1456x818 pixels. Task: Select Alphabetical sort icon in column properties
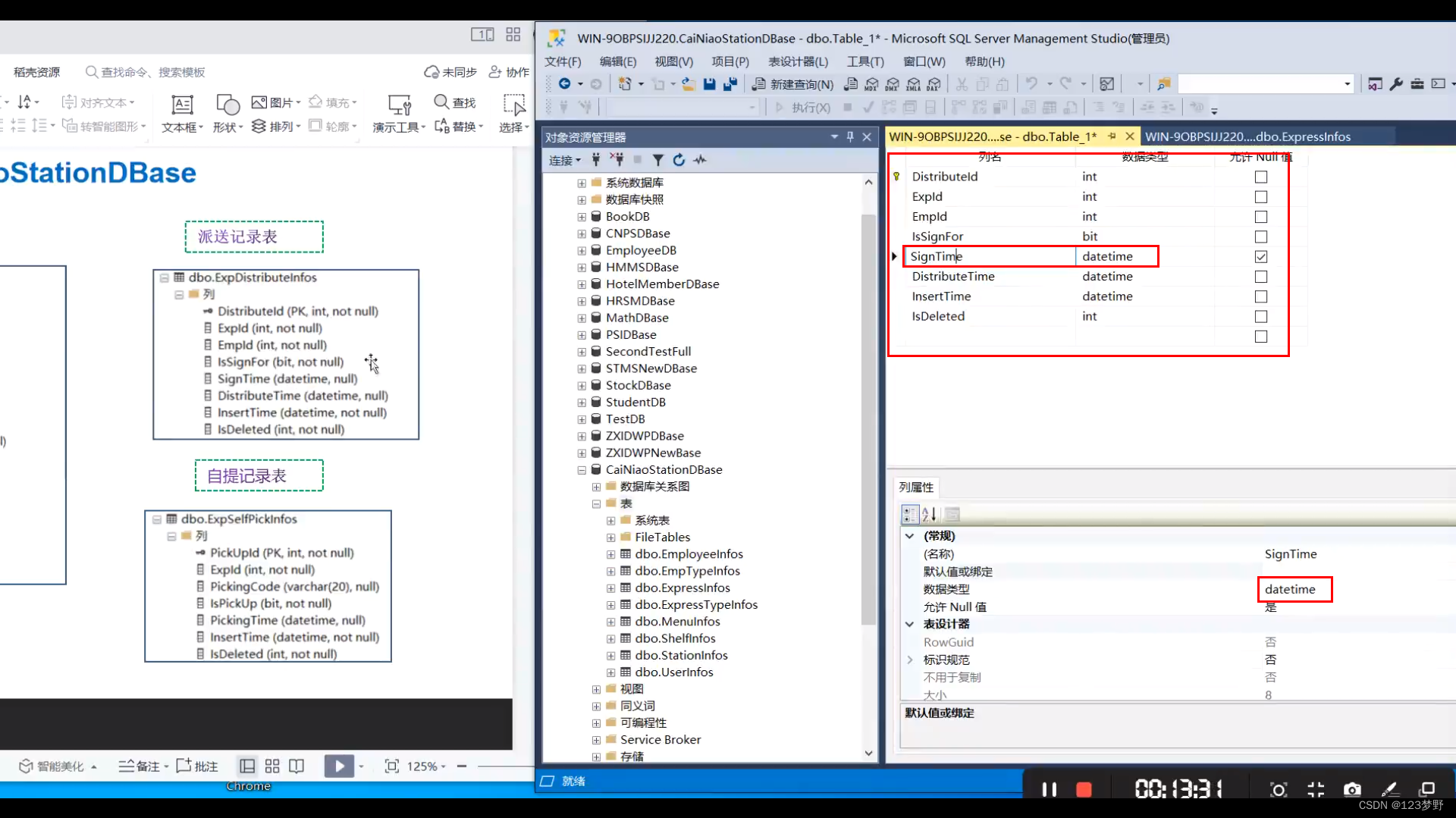(929, 515)
